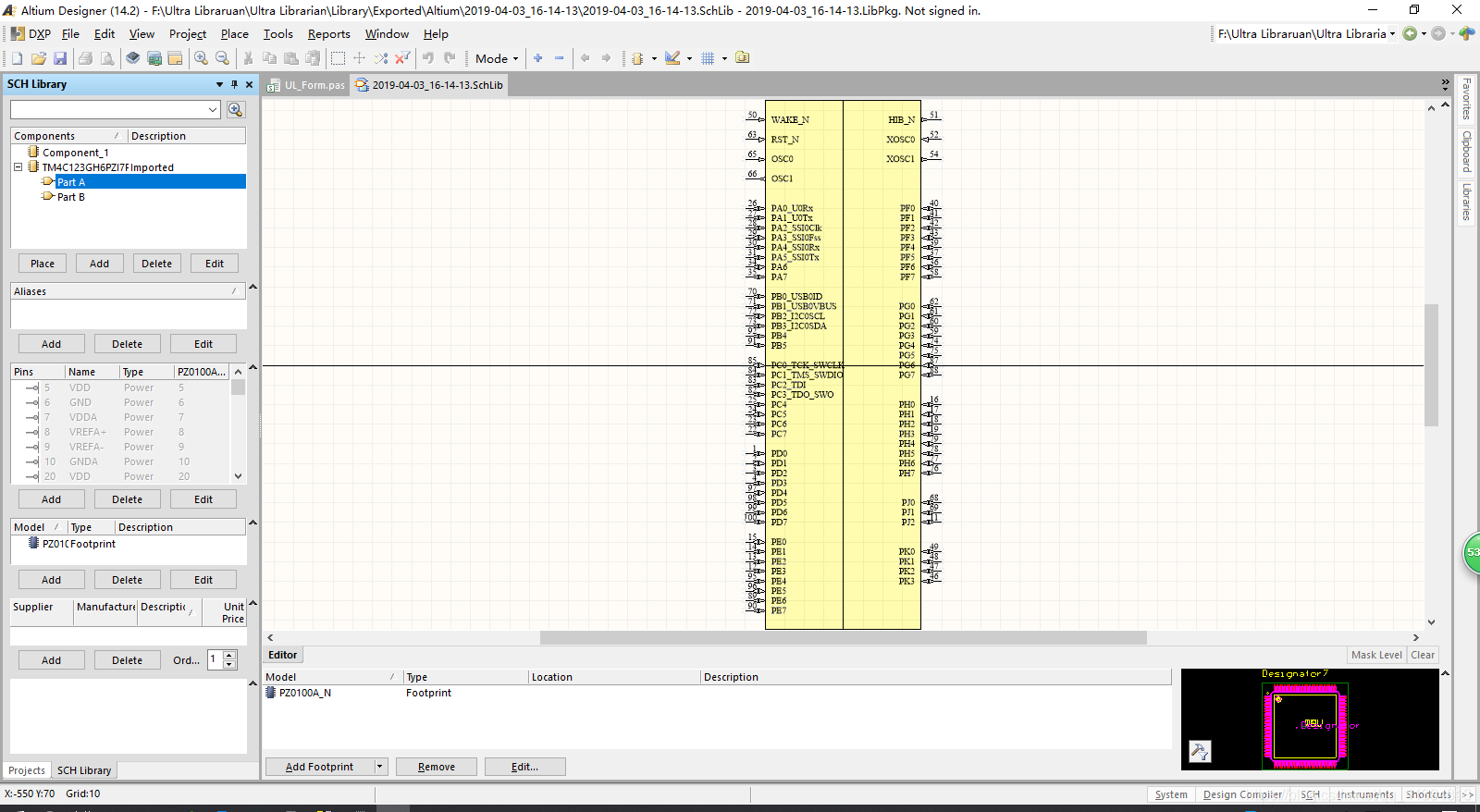Viewport: 1480px width, 812px height.
Task: Open the Favorites side panel tab
Action: [1466, 99]
